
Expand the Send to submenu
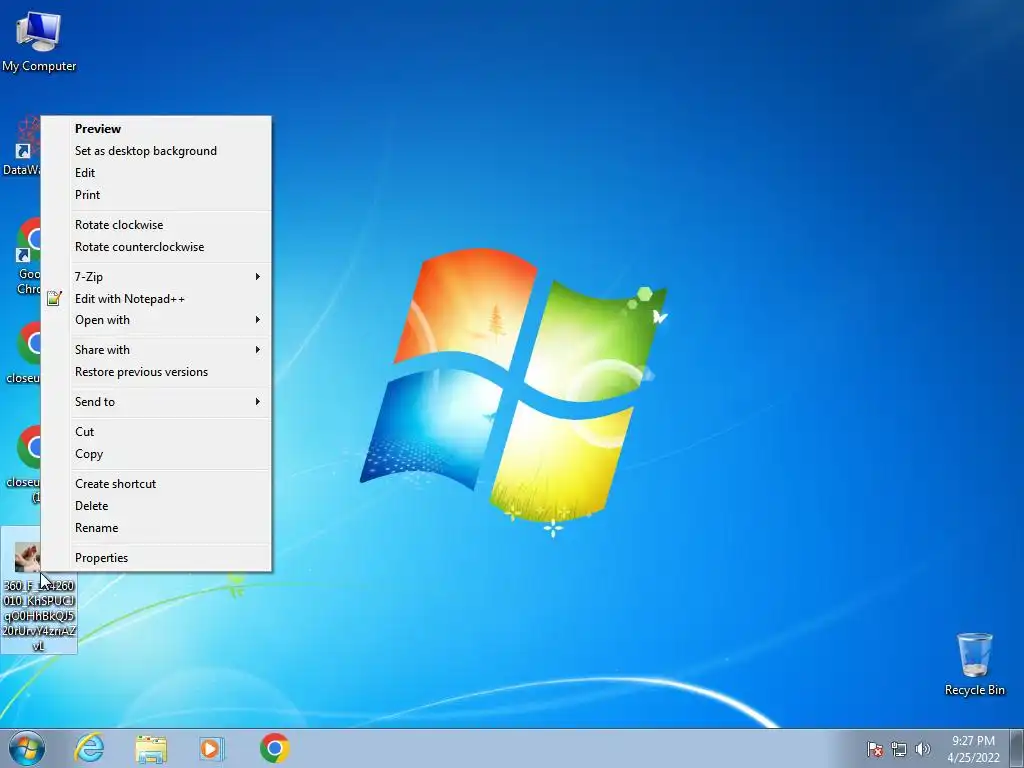click(x=156, y=402)
